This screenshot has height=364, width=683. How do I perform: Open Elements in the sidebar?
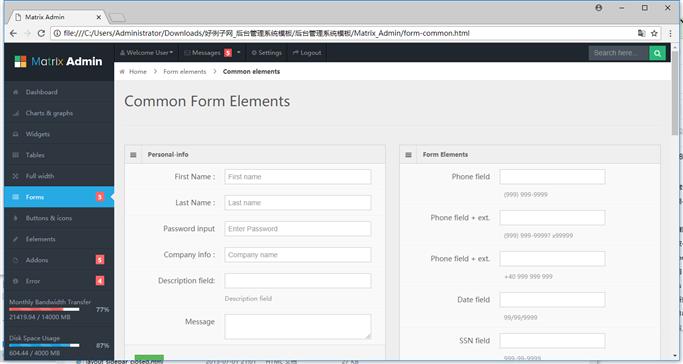click(x=59, y=239)
